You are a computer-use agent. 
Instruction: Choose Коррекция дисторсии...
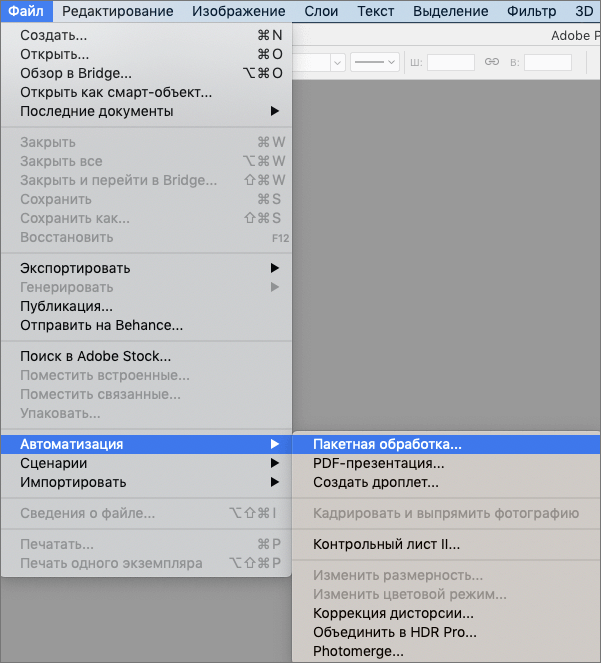[446, 613]
